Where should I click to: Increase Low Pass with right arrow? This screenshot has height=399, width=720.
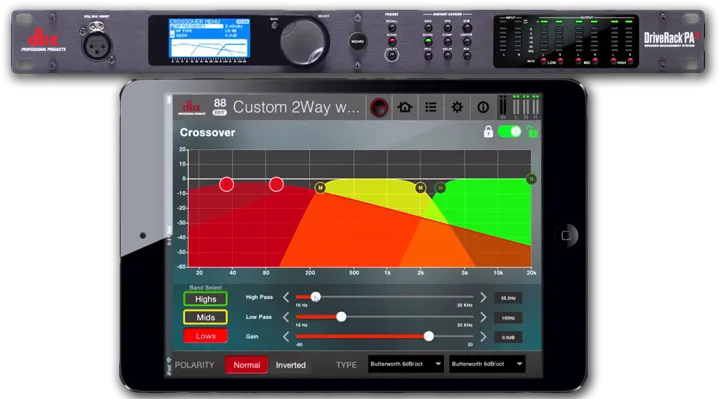tap(483, 317)
